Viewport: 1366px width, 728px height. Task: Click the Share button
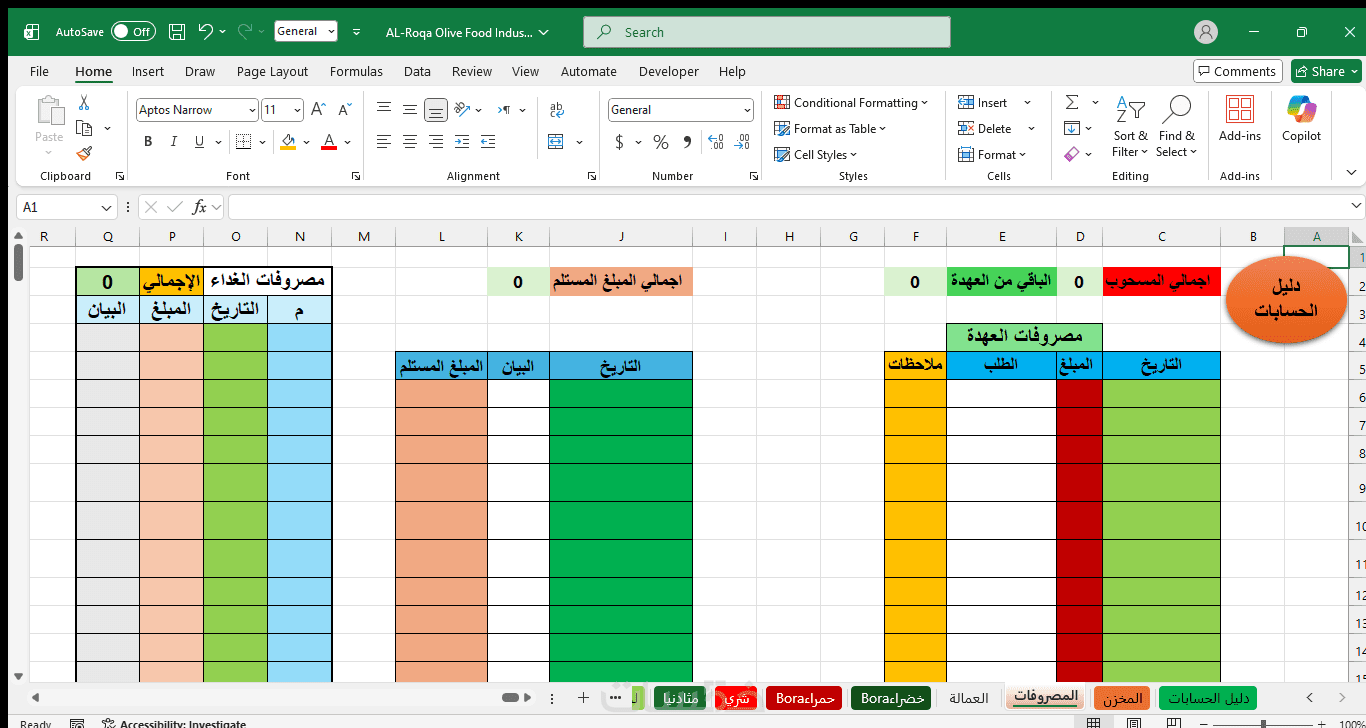1326,71
